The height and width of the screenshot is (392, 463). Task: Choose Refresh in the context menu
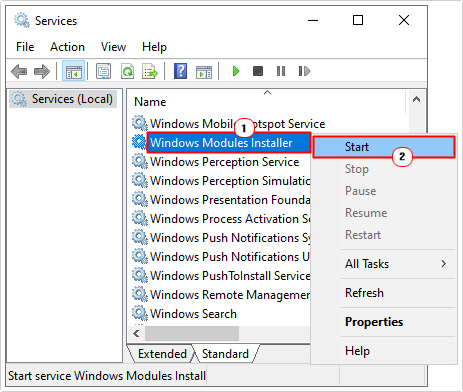pyautogui.click(x=384, y=293)
